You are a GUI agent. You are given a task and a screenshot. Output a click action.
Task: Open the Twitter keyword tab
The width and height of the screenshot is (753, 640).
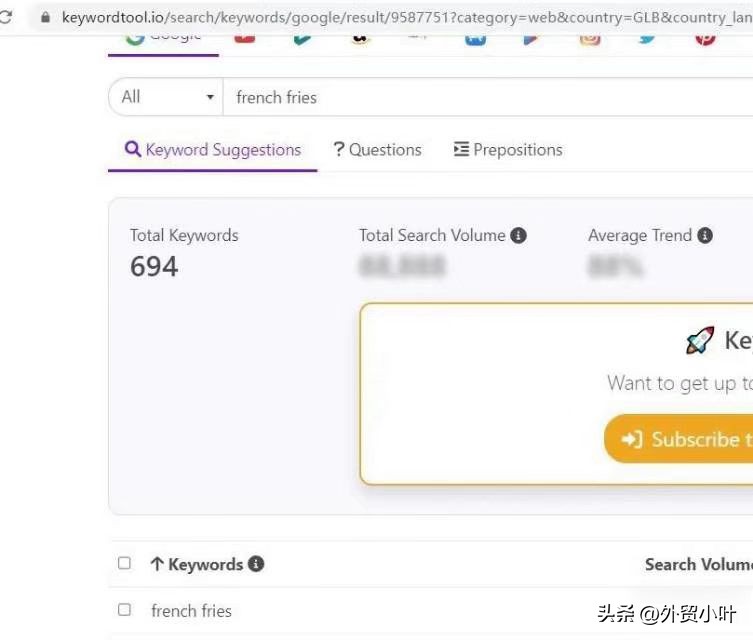coord(648,37)
